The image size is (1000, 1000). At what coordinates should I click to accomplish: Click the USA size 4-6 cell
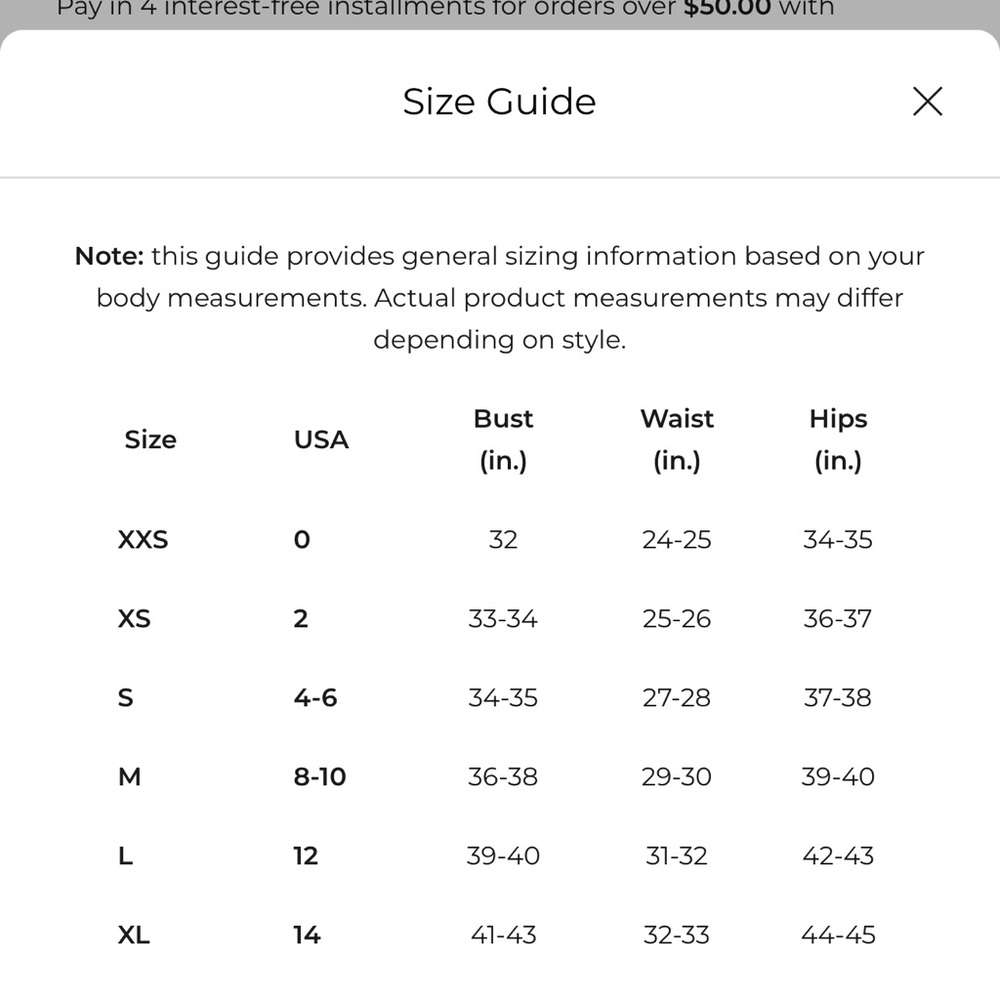coord(315,698)
